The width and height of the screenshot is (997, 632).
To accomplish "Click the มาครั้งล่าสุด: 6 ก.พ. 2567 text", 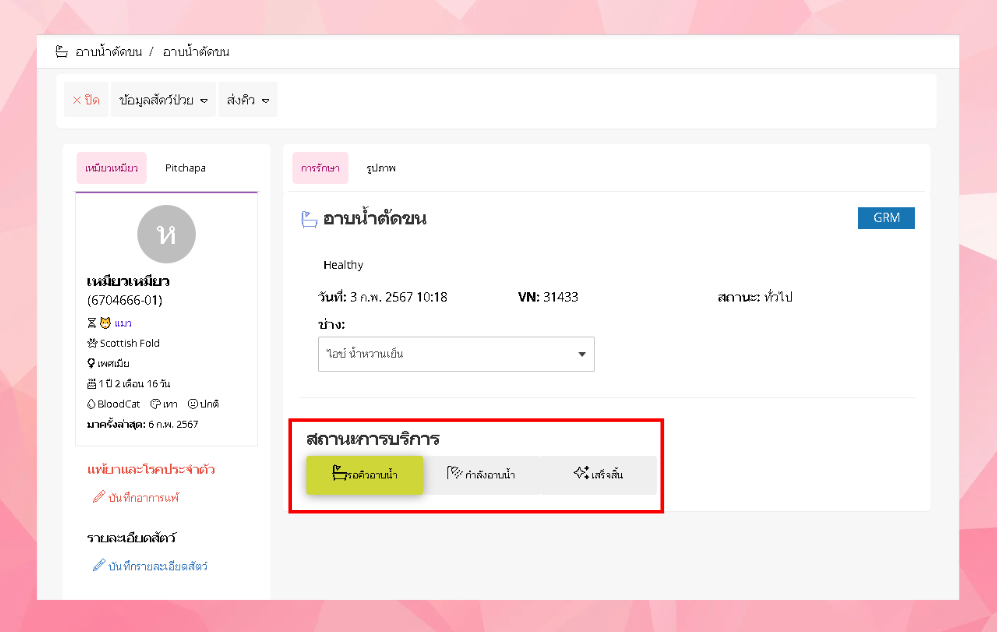I will 142,424.
